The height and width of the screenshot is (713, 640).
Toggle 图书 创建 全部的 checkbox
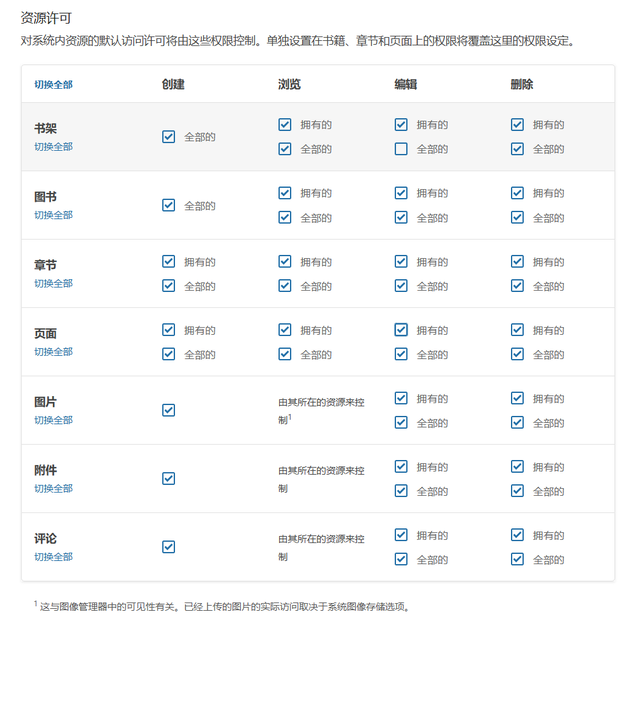(168, 205)
